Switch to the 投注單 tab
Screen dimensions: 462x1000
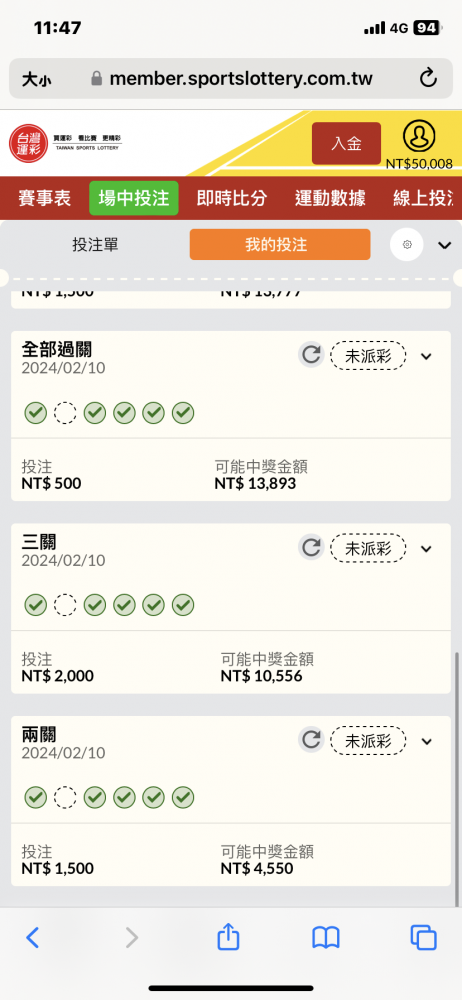click(95, 245)
